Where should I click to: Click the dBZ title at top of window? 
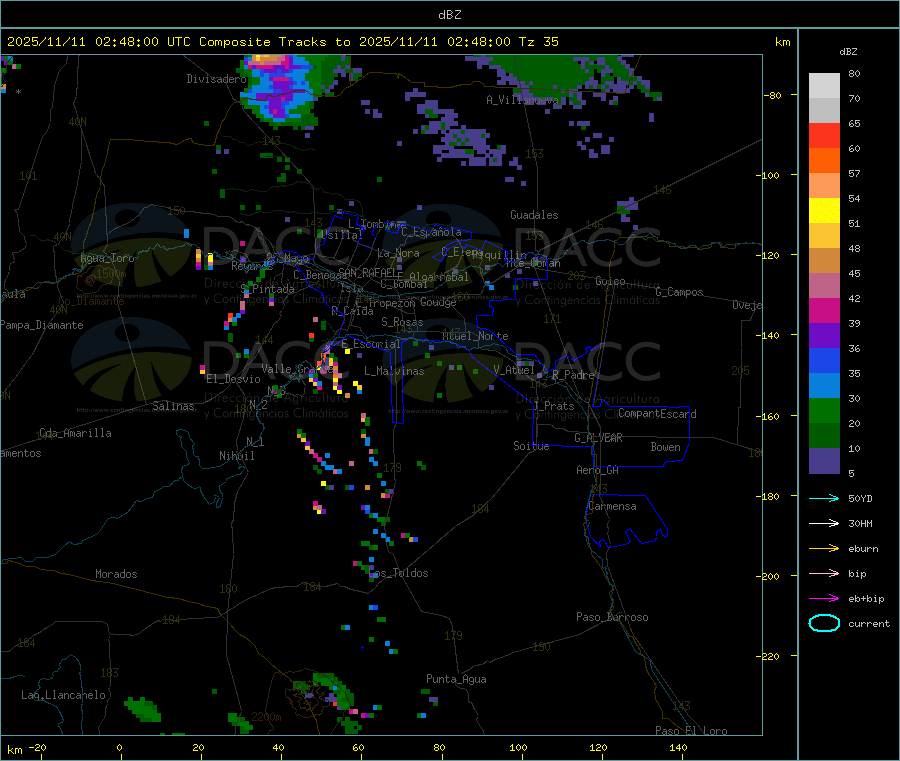(x=449, y=14)
